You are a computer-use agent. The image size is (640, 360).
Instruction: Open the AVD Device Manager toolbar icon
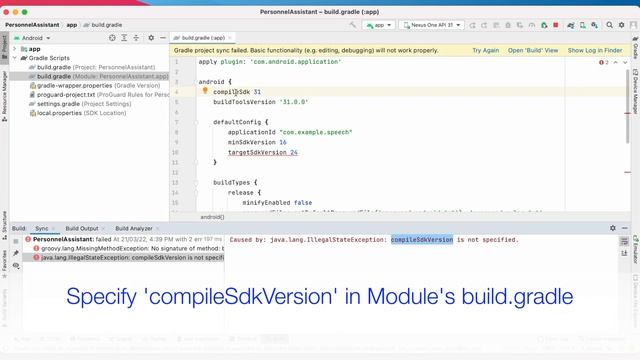[x=582, y=25]
